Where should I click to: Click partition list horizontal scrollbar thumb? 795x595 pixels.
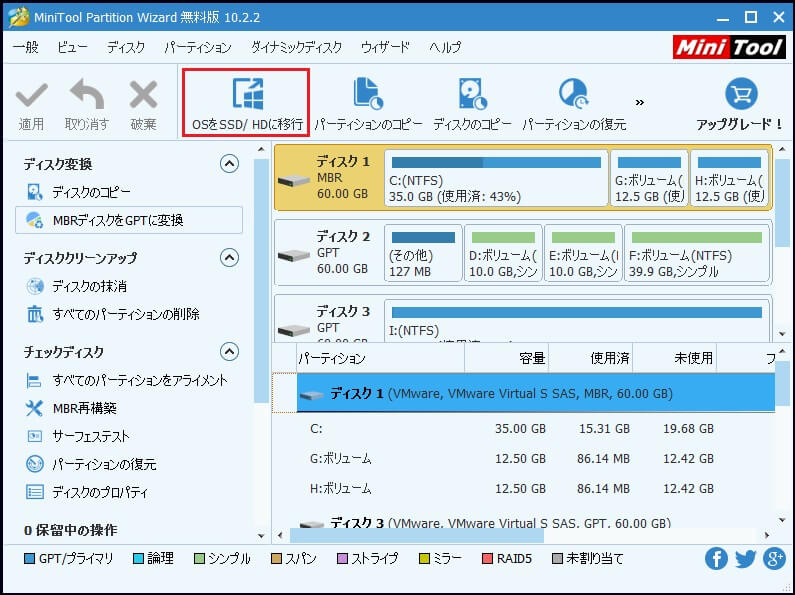click(417, 535)
